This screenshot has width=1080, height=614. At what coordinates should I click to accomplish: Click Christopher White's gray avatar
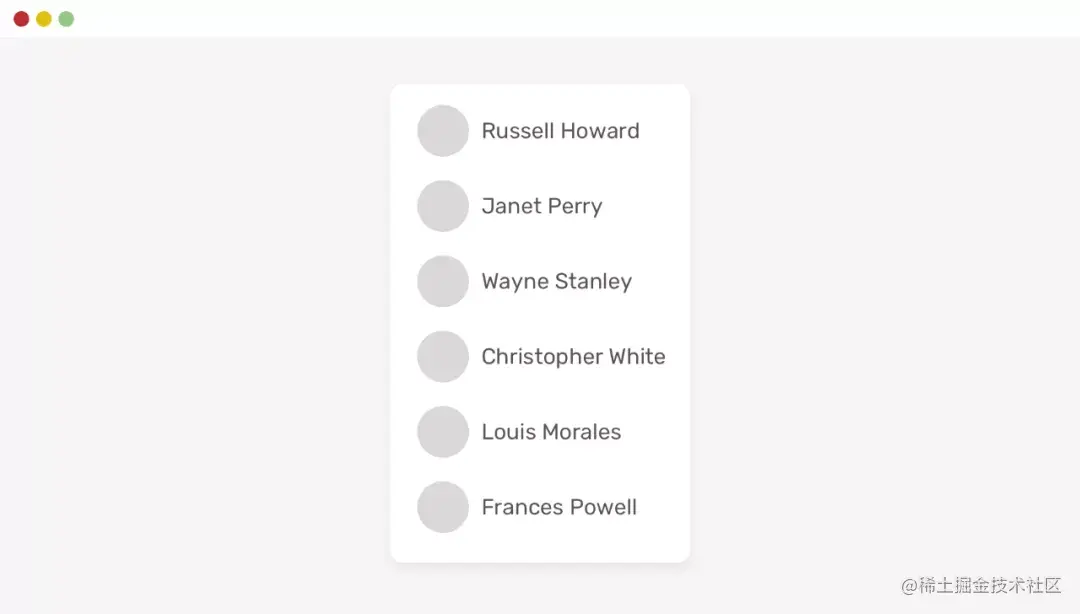443,357
